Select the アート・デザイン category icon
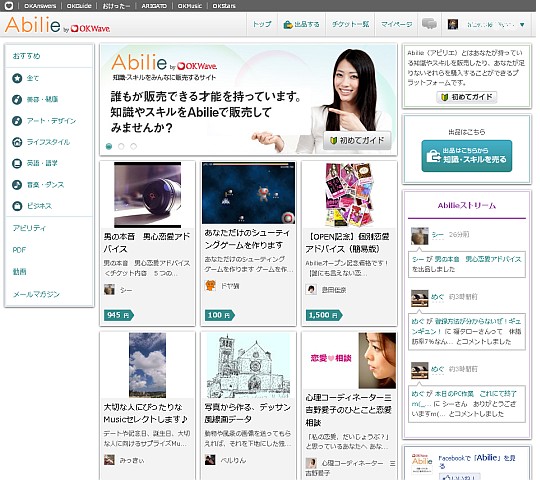The height and width of the screenshot is (480, 540). [17, 121]
